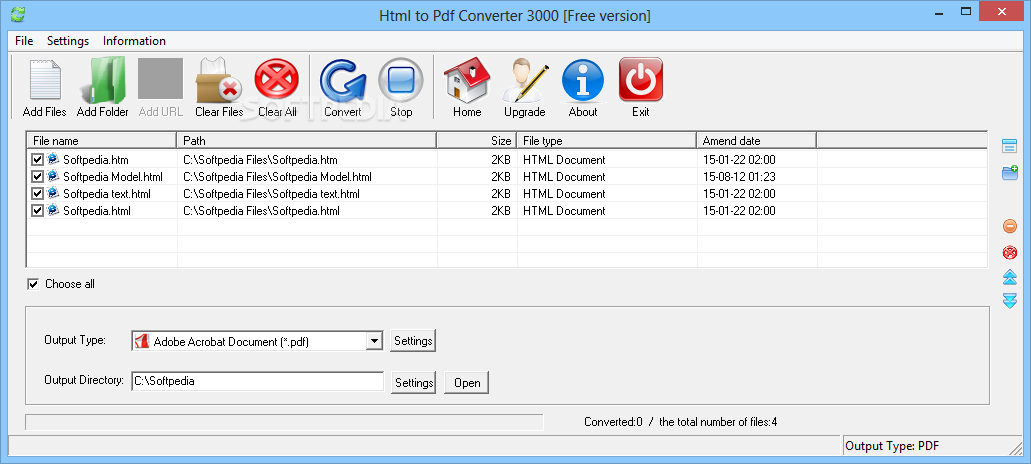Open the About info icon
The image size is (1031, 464).
tap(583, 80)
